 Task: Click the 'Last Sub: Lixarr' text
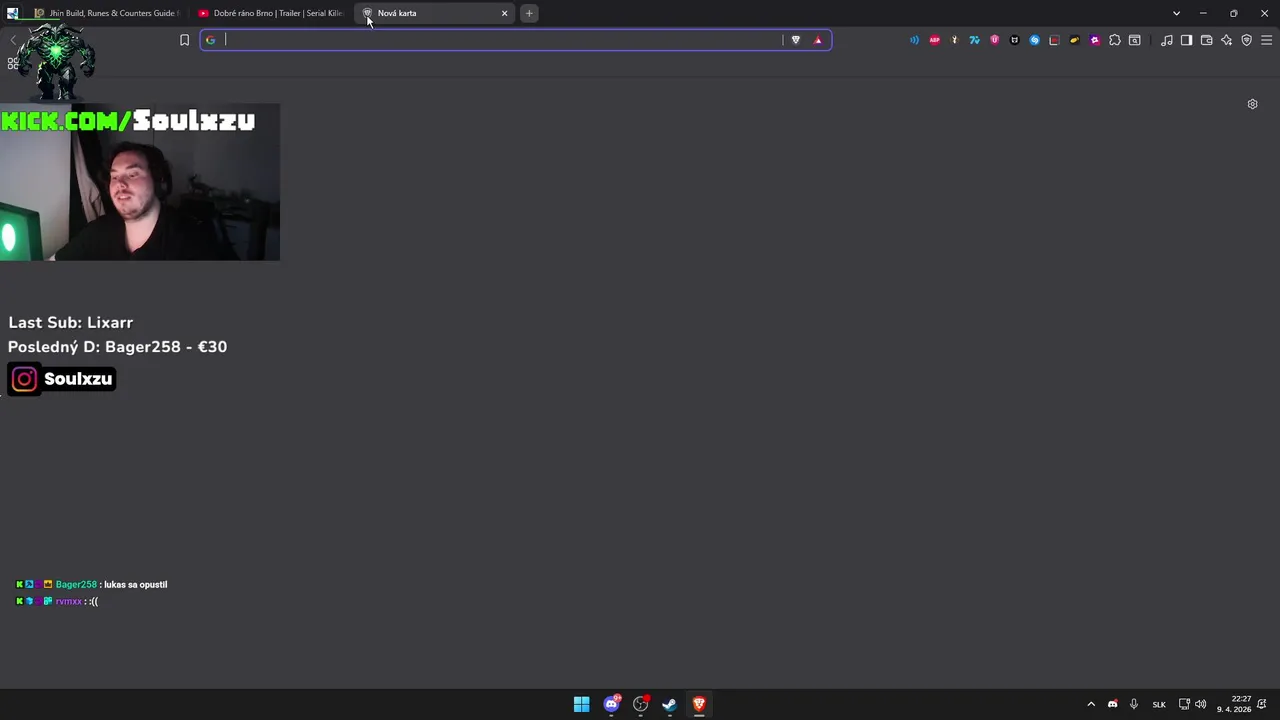[x=71, y=323]
